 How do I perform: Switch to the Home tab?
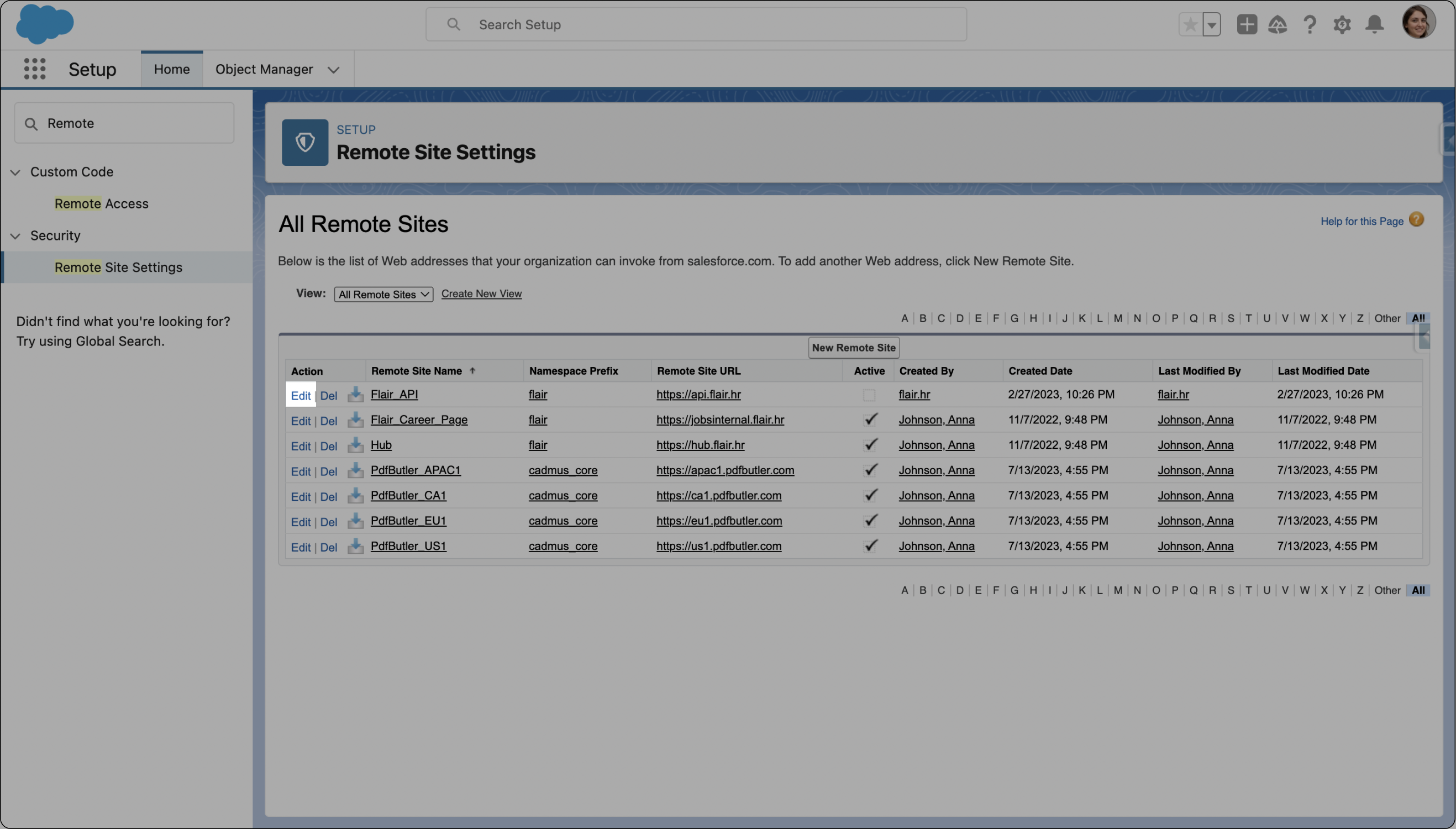(171, 69)
